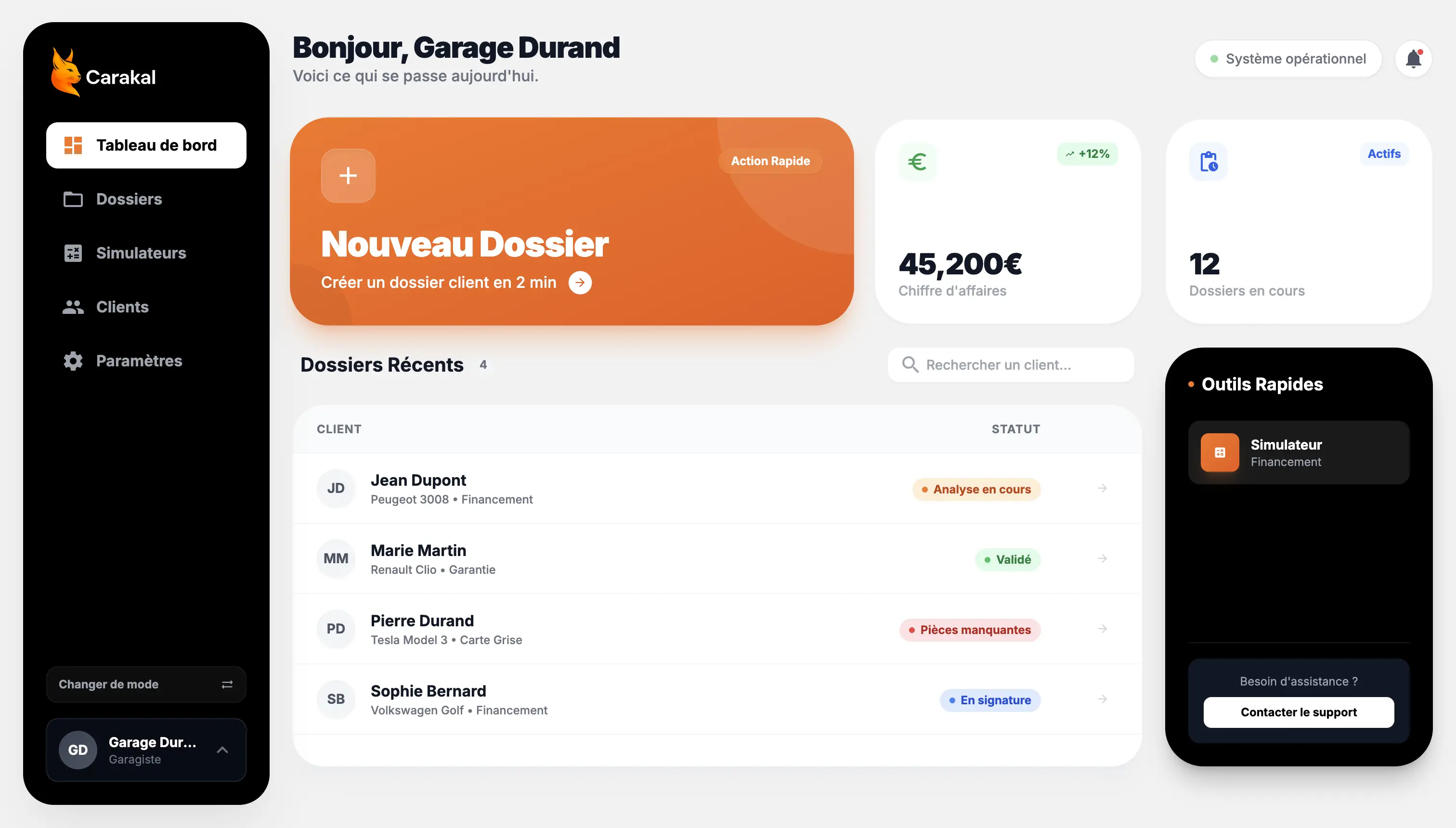
Task: Switch to the Tableau de bord tab
Action: (145, 145)
